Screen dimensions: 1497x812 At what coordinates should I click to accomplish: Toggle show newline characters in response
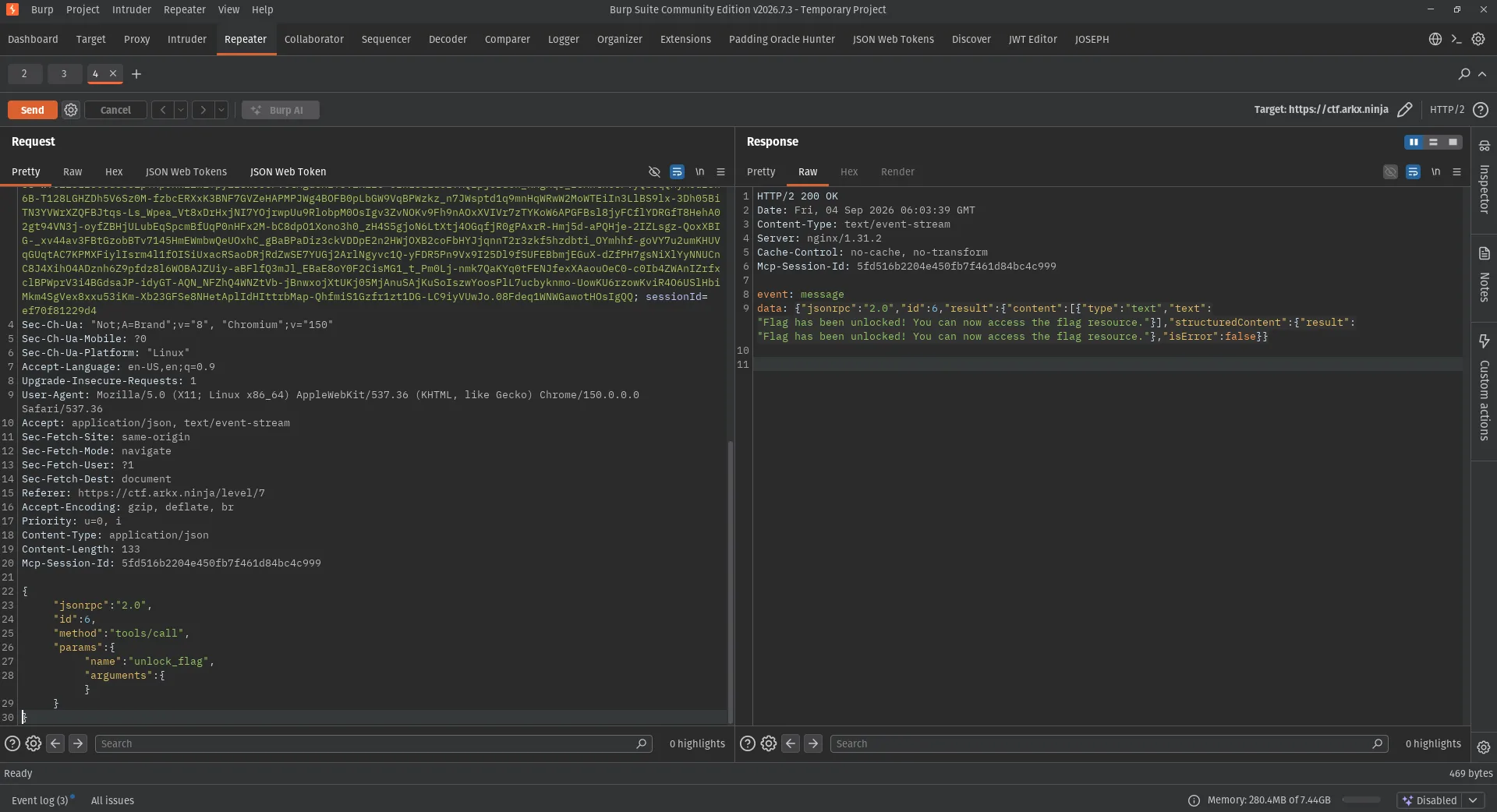1435,171
